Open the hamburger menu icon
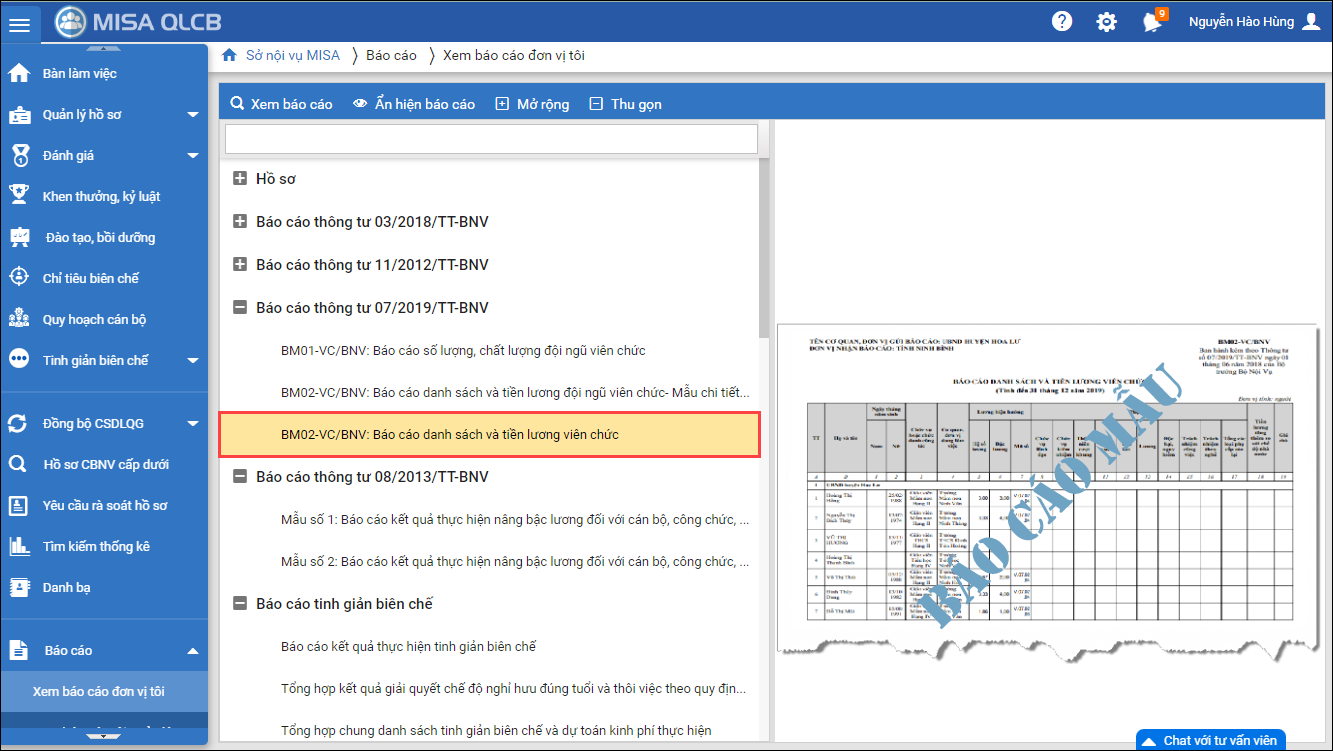1333x751 pixels. pyautogui.click(x=20, y=24)
